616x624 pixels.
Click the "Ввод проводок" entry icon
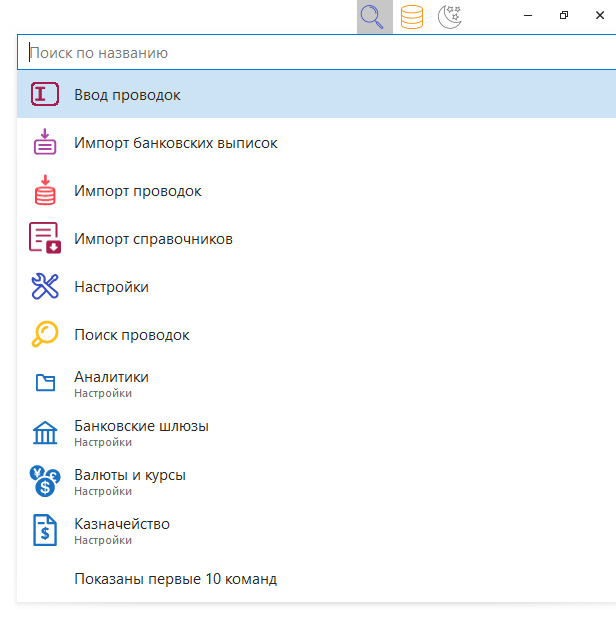pyautogui.click(x=45, y=95)
